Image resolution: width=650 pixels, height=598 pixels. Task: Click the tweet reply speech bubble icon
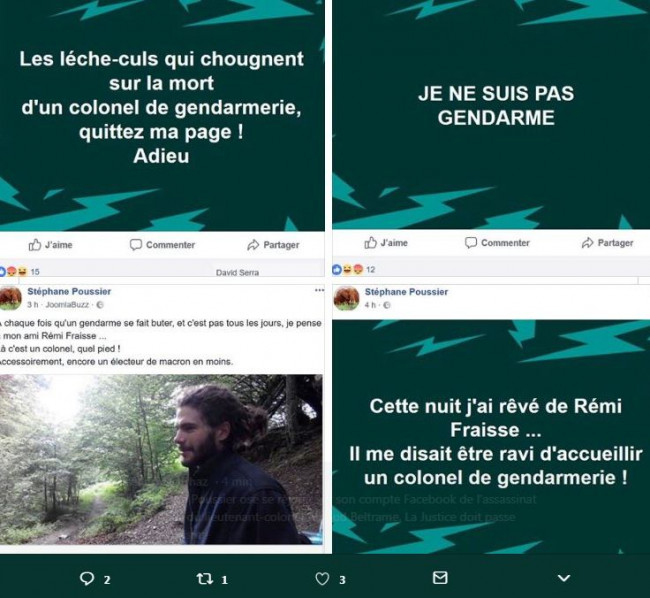point(87,578)
